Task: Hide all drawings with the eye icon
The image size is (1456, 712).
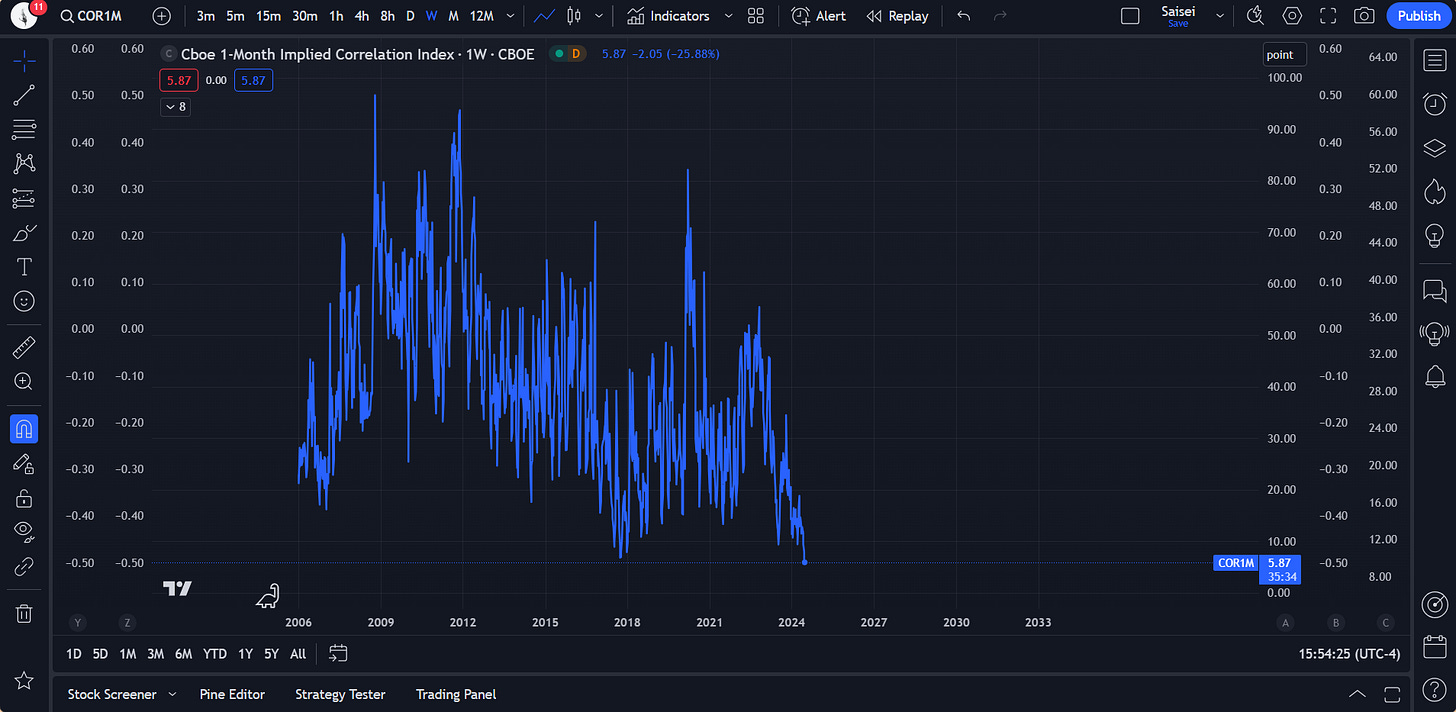Action: click(x=24, y=531)
